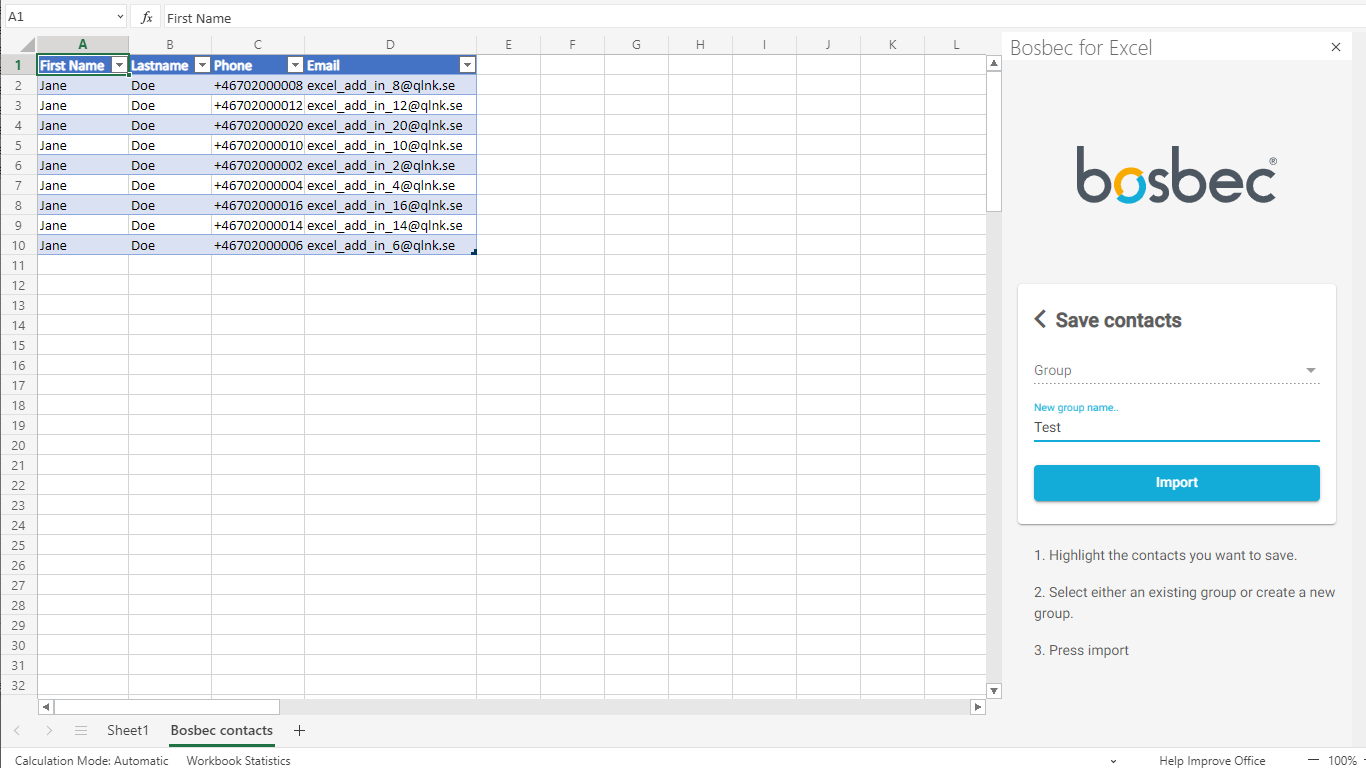Open the all sheets list icon
This screenshot has height=768, width=1366.
pyautogui.click(x=81, y=731)
